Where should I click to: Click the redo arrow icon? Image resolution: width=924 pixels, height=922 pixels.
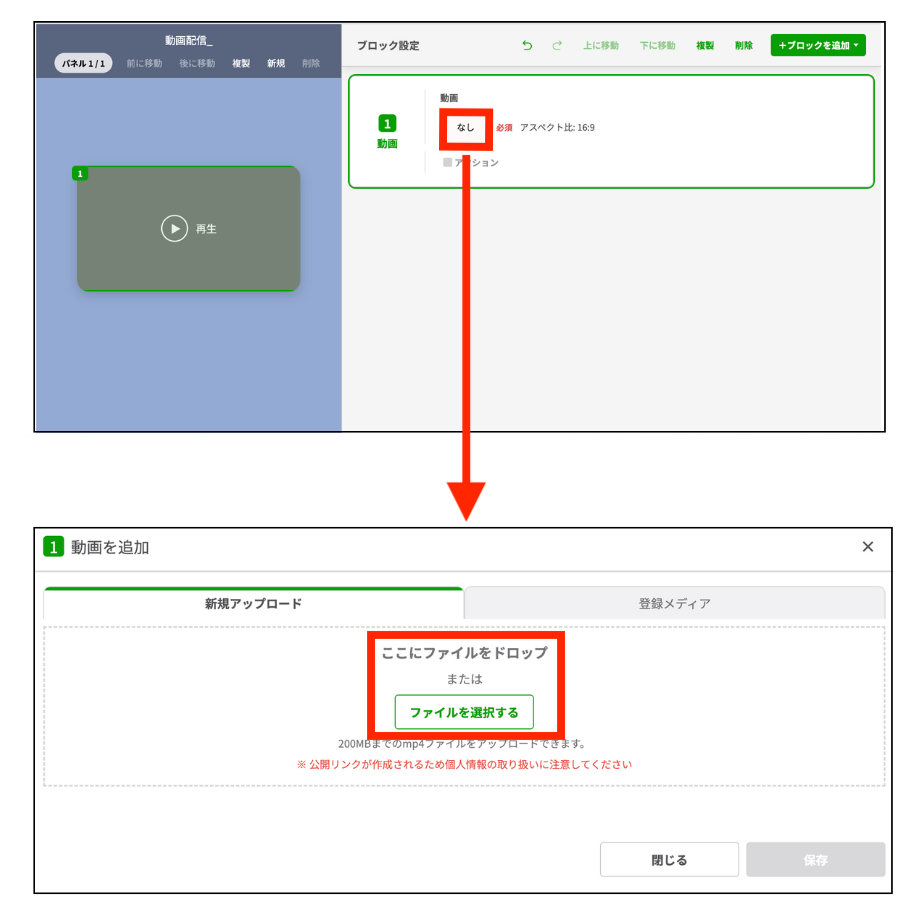point(557,45)
